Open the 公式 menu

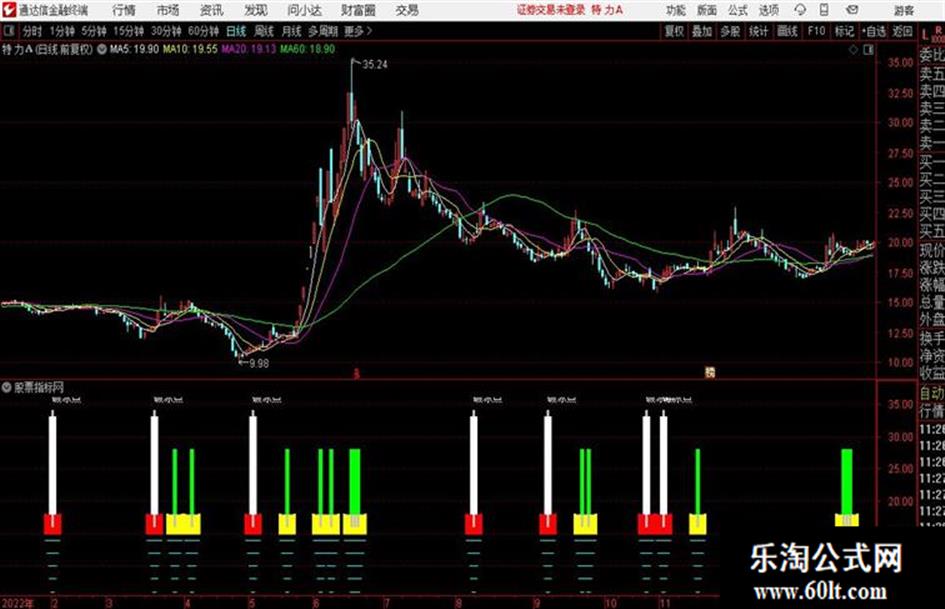point(737,10)
